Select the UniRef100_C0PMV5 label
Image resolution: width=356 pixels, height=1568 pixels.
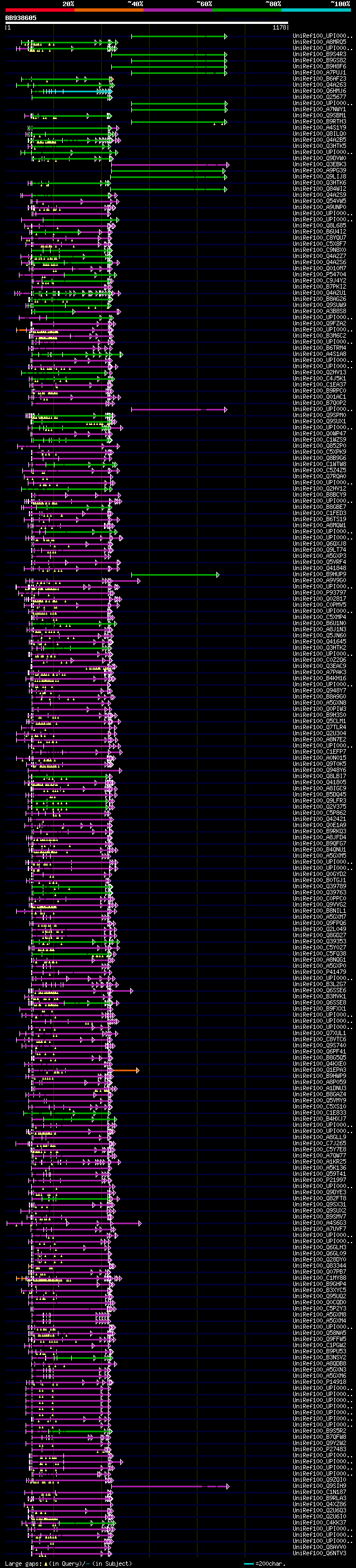[x=319, y=605]
